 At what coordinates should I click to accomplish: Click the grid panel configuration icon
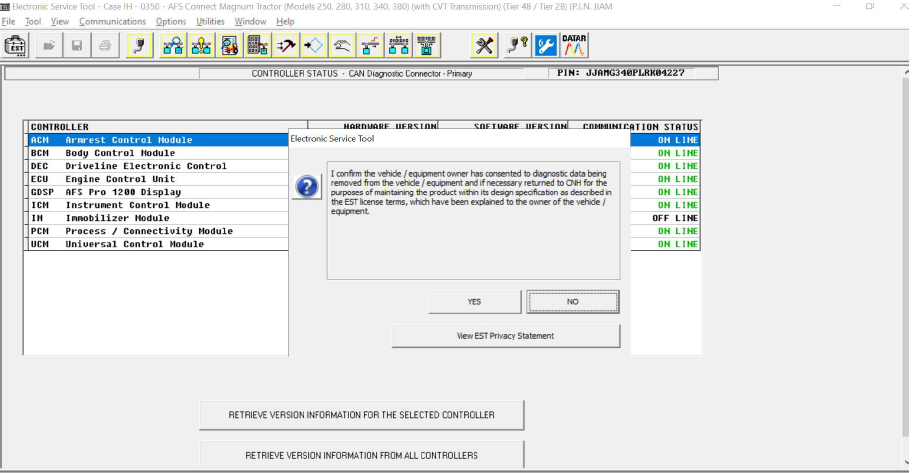coord(258,45)
